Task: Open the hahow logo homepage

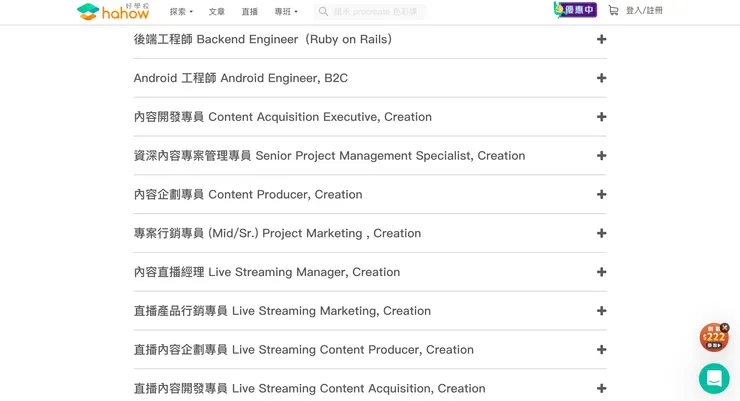Action: [113, 11]
